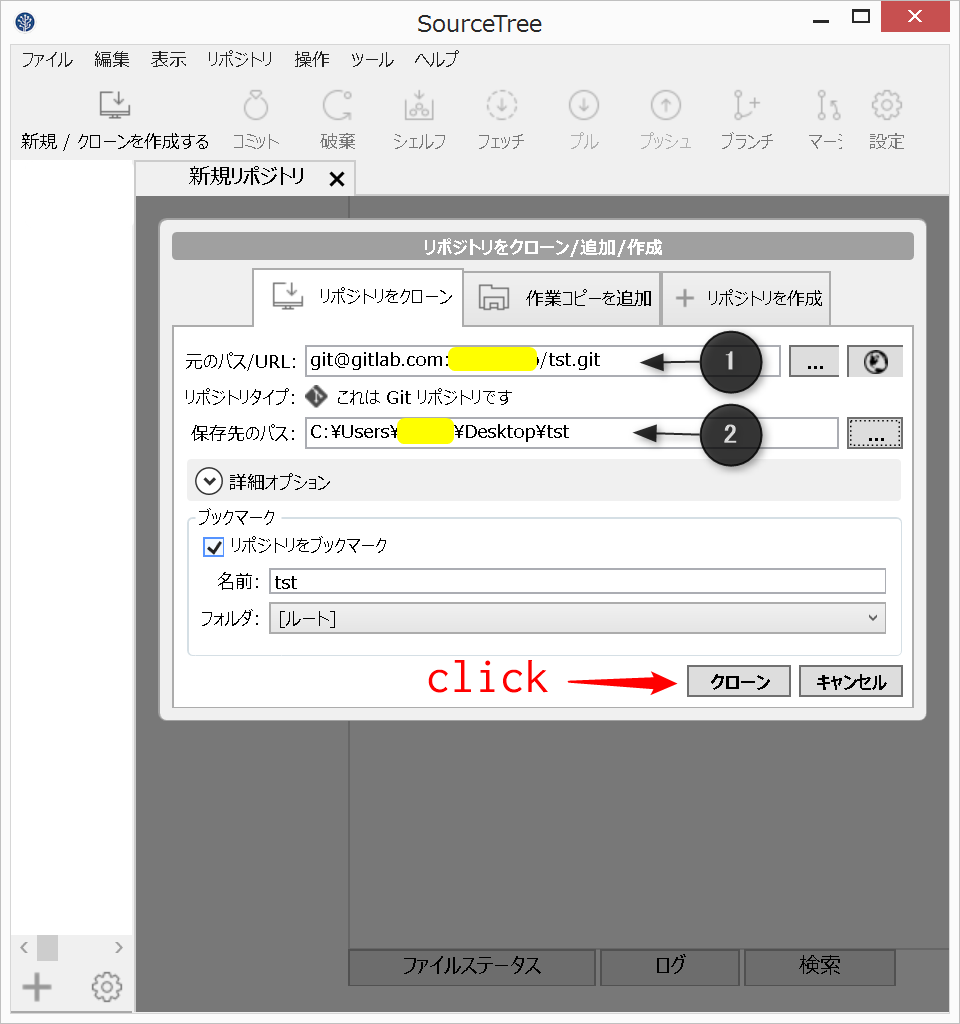Switch to the ファイルステータス bottom tab

coord(472,967)
